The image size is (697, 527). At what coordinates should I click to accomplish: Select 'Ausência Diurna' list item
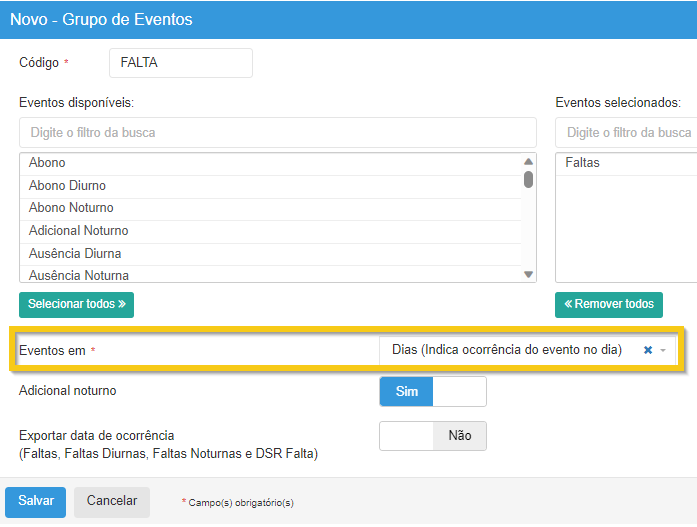[x=270, y=254]
